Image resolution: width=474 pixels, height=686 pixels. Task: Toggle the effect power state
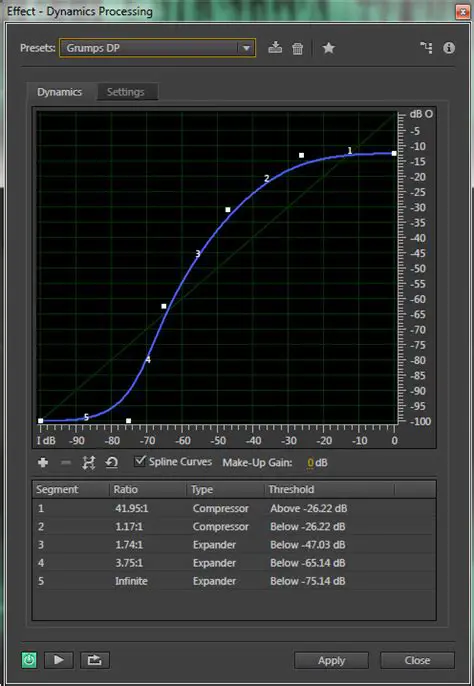[29, 660]
